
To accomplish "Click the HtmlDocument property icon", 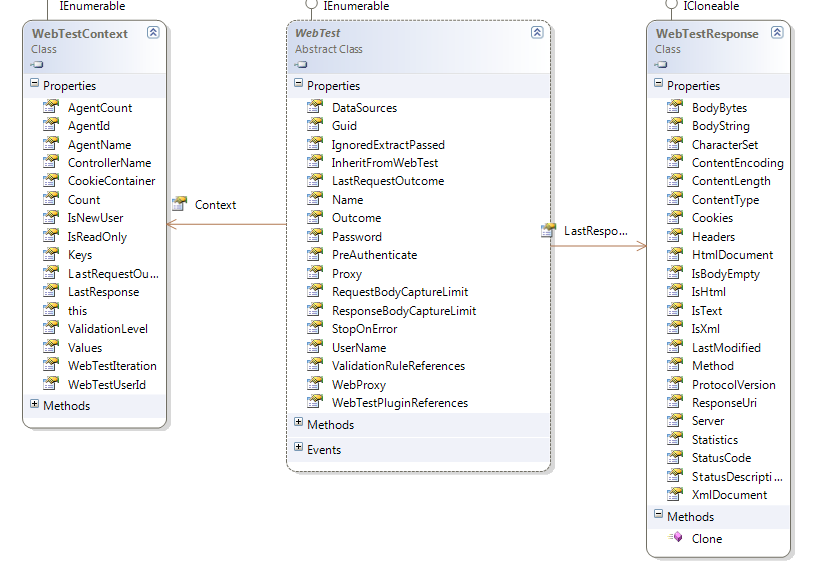I will point(675,254).
